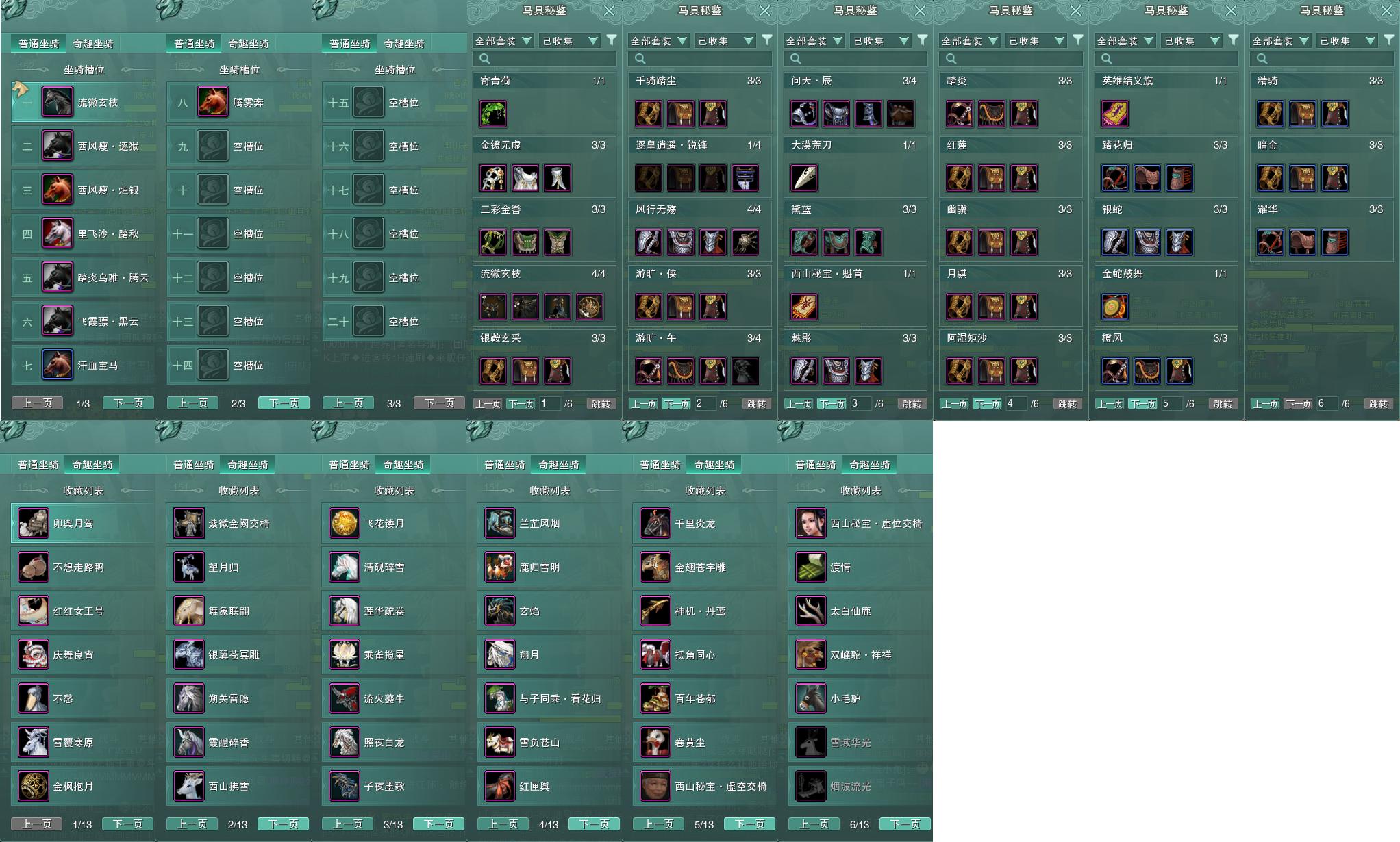1400x842 pixels.
Task: Click the 卷黄尘 rooster mount icon
Action: click(x=655, y=742)
